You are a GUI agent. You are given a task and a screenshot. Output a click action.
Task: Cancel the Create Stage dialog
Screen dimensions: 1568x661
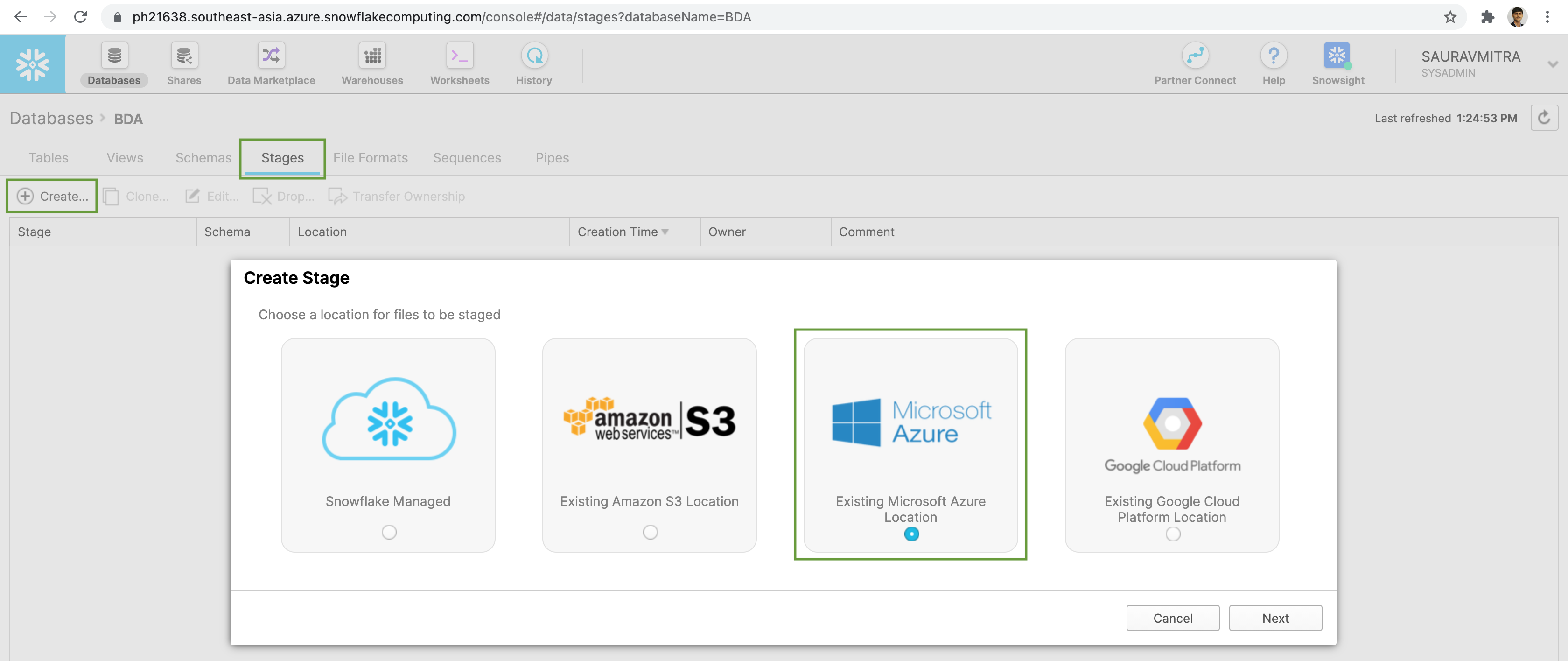(x=1172, y=619)
